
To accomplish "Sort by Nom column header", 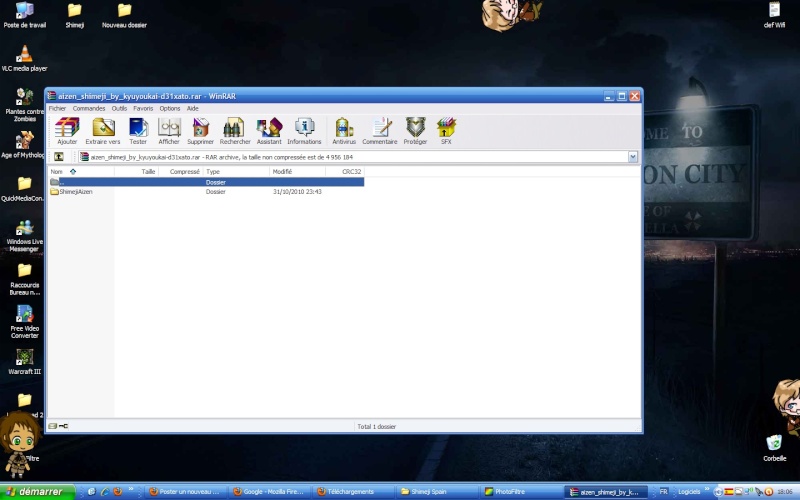I will click(81, 171).
